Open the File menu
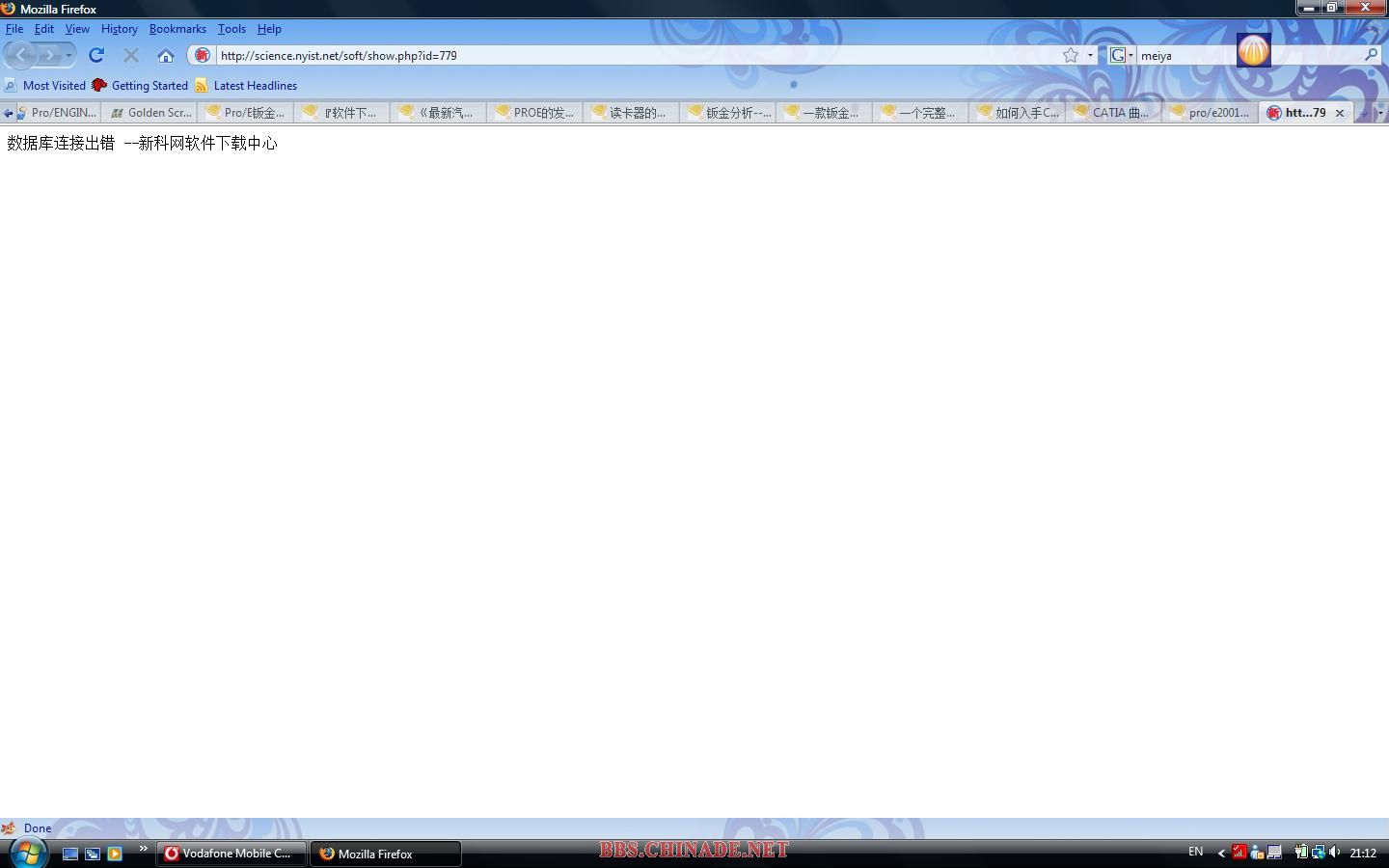 14,29
